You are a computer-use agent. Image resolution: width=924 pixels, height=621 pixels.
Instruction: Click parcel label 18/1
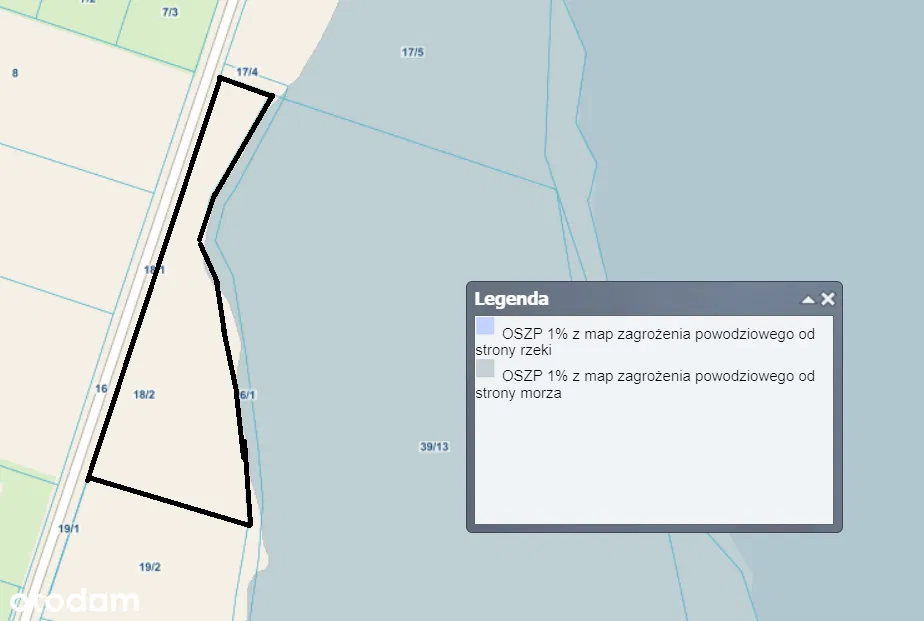point(154,270)
